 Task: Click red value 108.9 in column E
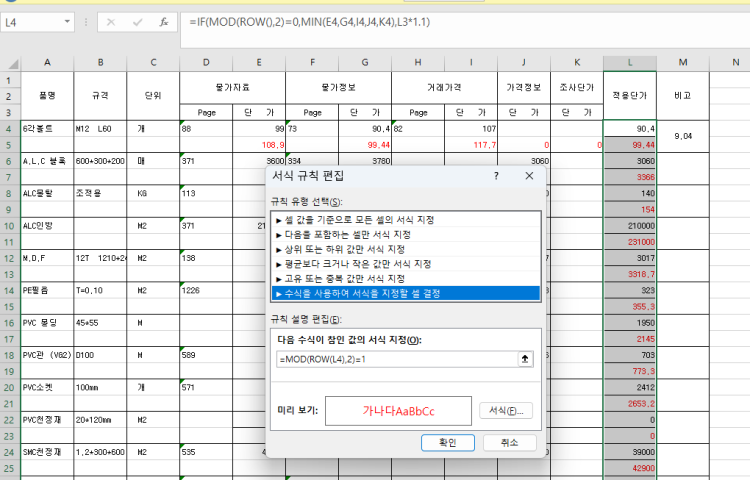pos(259,145)
